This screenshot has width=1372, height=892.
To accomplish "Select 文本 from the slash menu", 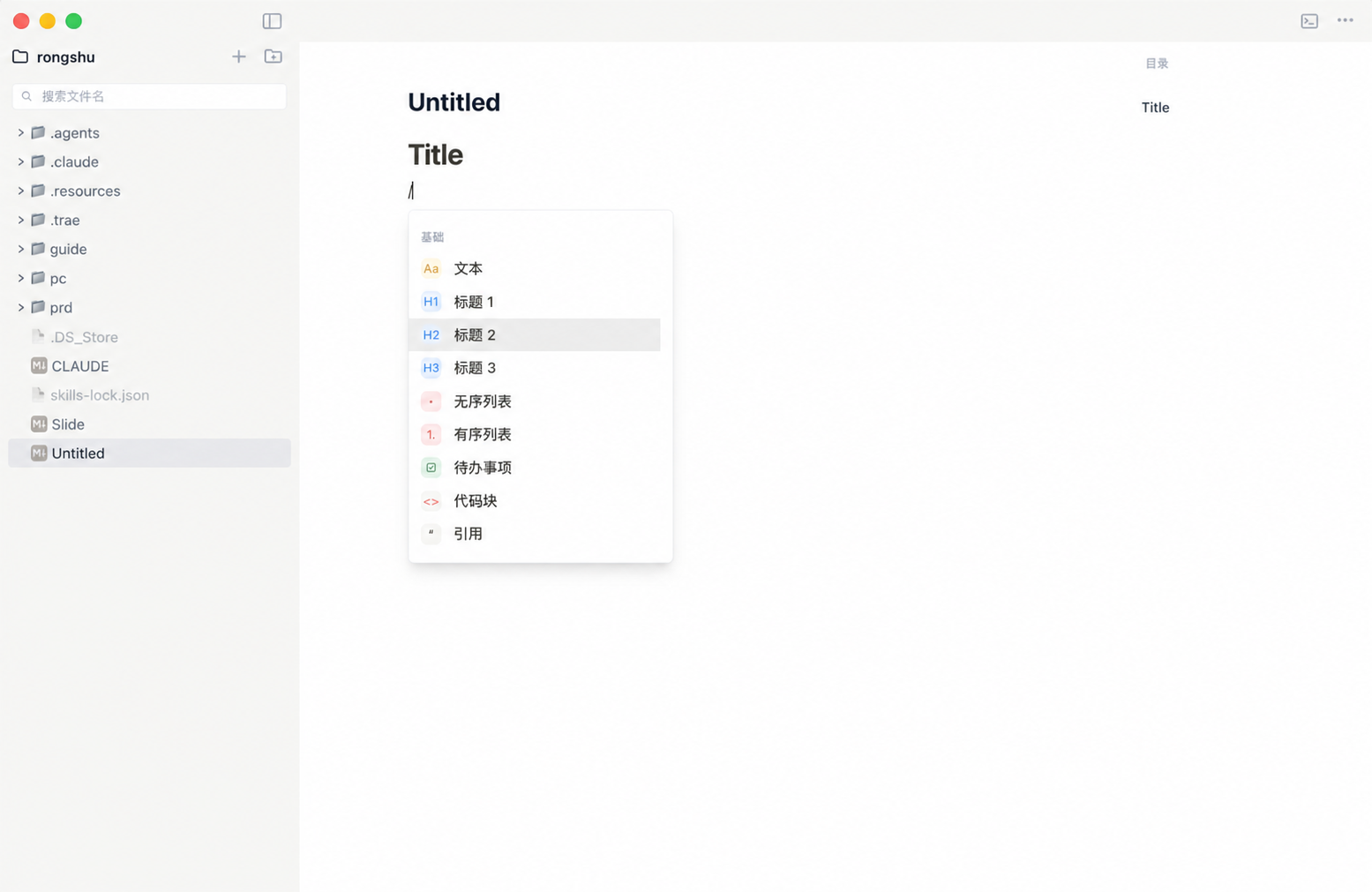I will pos(535,268).
